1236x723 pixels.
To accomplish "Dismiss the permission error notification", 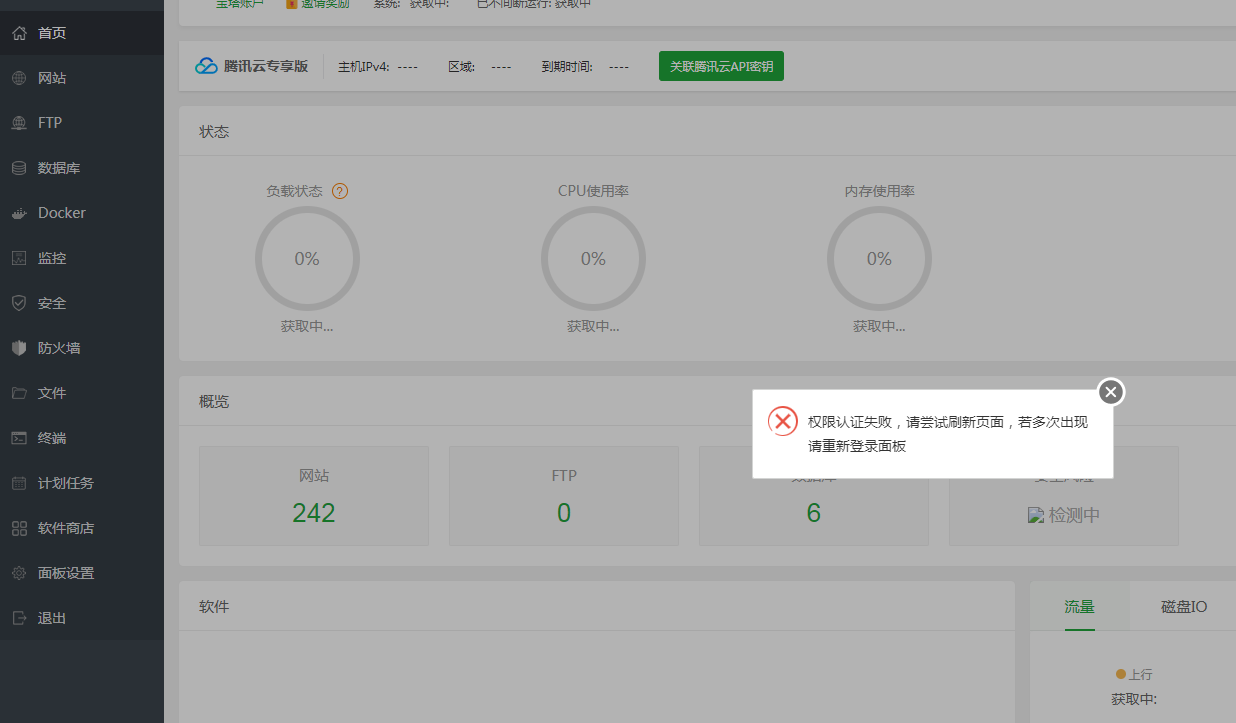I will (1110, 392).
